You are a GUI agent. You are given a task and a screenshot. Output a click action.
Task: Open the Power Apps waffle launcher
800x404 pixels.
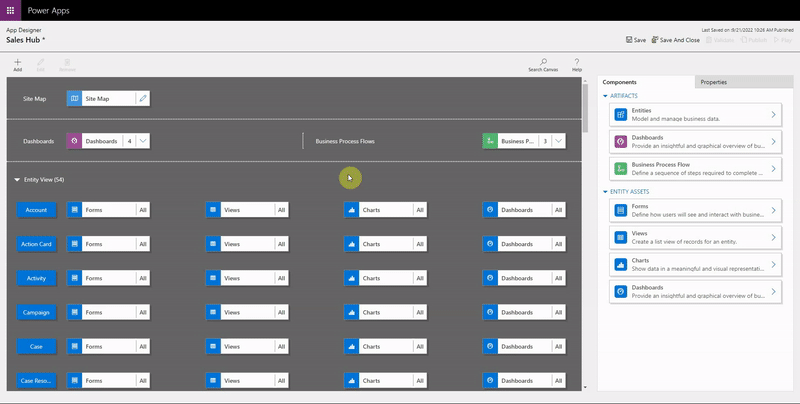click(11, 9)
